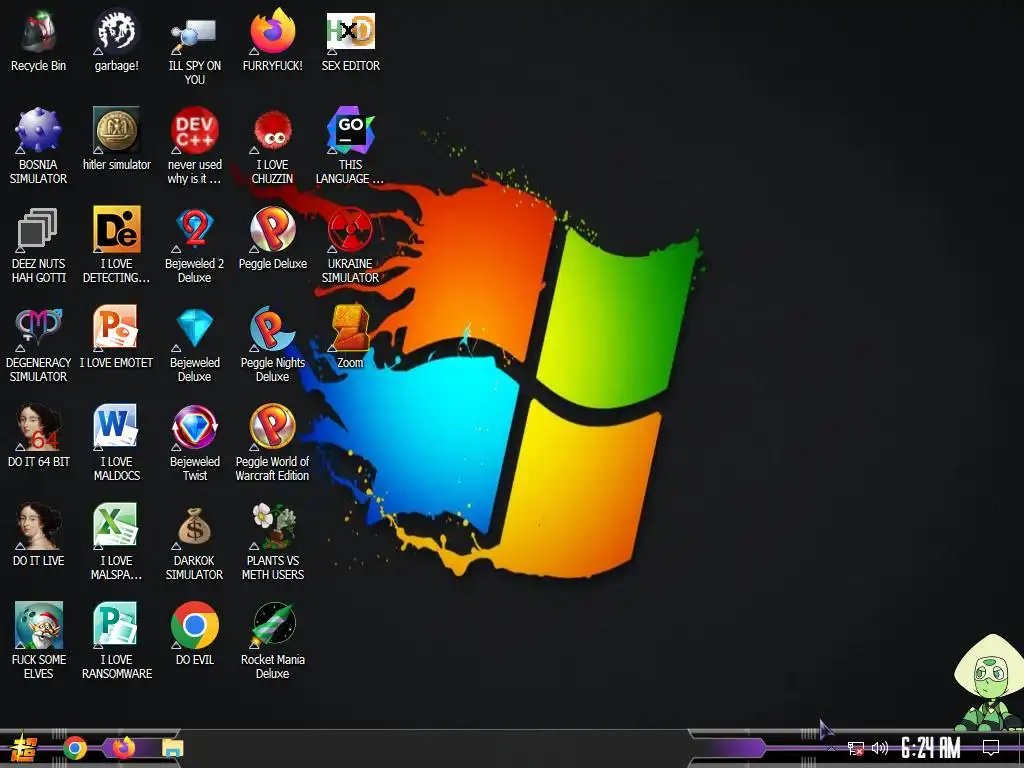Launch Bejeweled 2 Deluxe
Viewport: 1024px width, 768px height.
194,229
